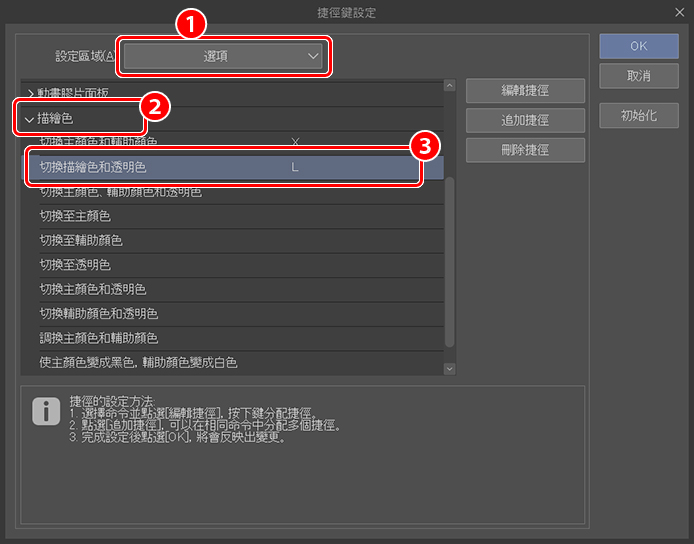Click the 取消 cancel button
This screenshot has width=694, height=544.
(x=639, y=76)
